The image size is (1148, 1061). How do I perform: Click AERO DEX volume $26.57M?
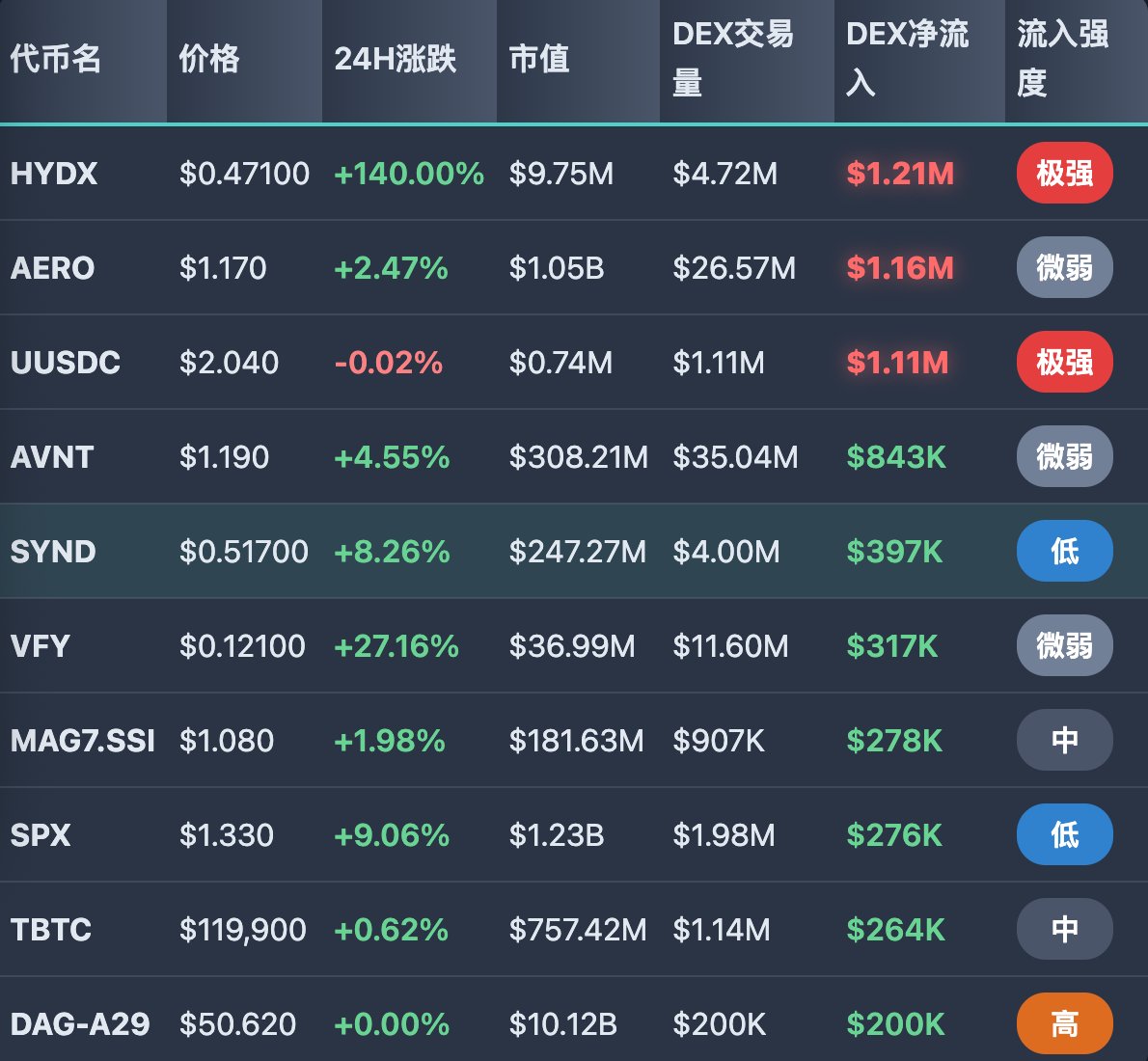pos(734,268)
